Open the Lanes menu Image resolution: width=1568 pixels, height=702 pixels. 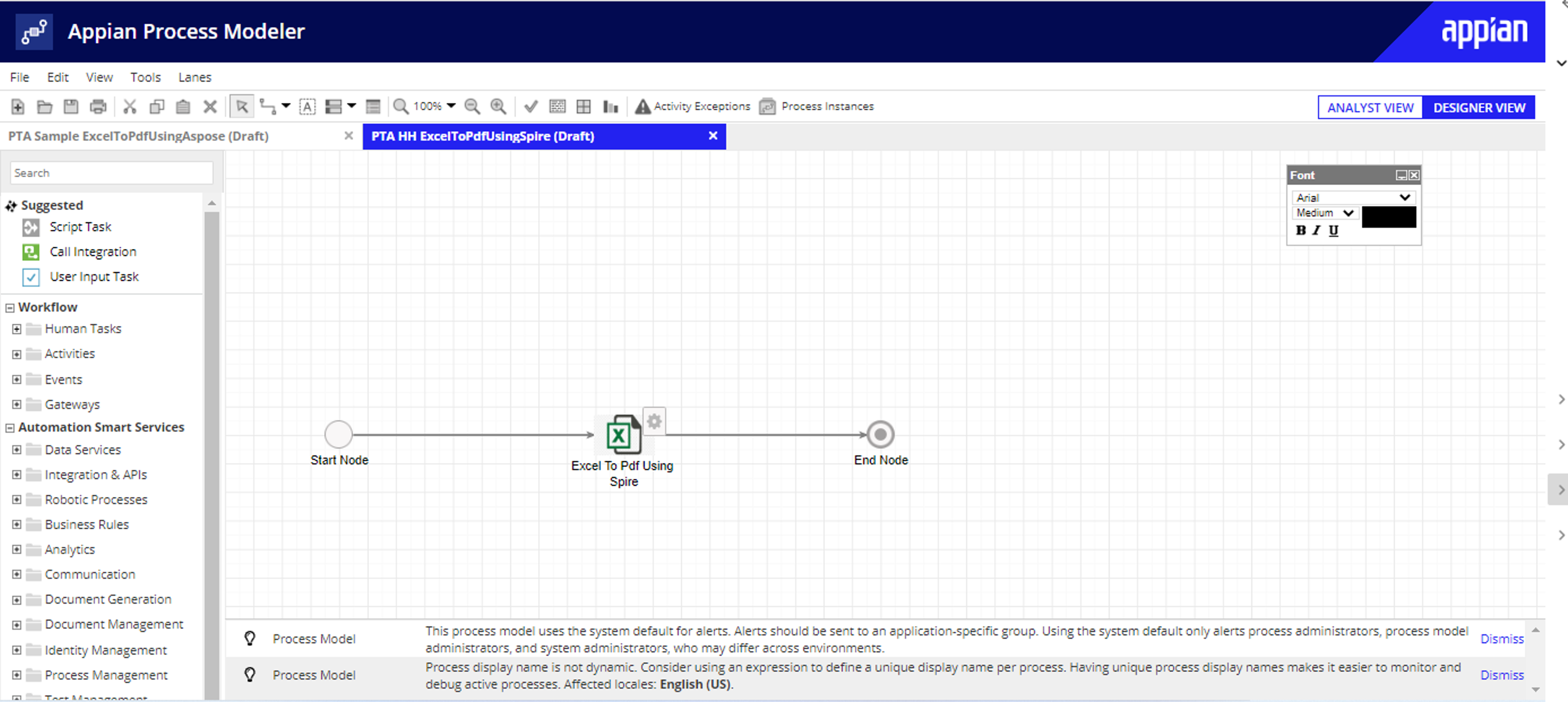[x=195, y=77]
